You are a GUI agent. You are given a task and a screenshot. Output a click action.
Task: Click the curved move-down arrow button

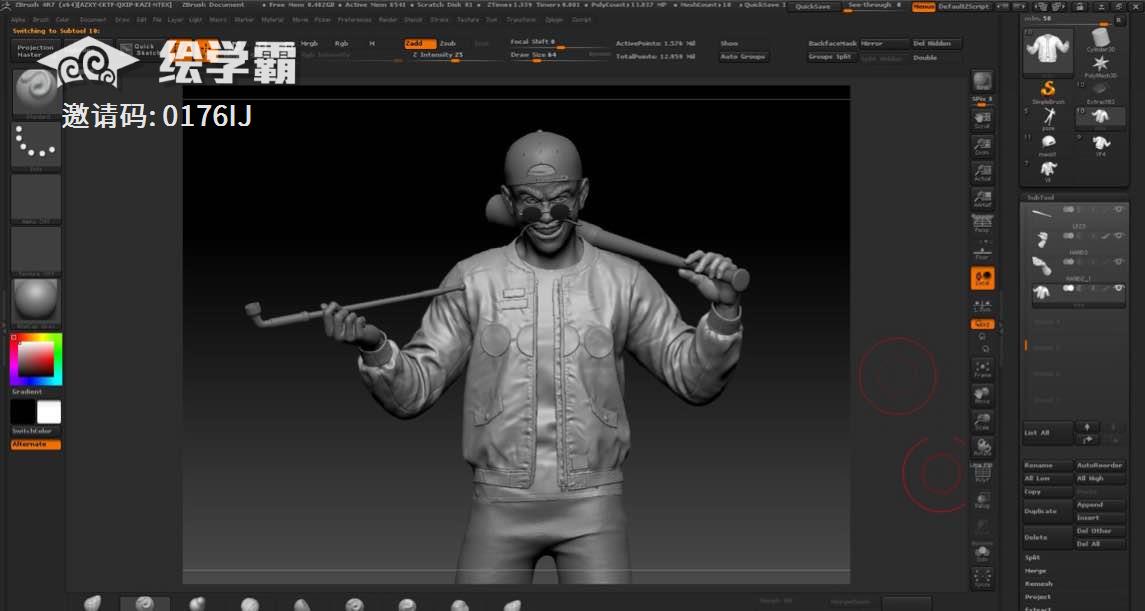tap(1087, 439)
